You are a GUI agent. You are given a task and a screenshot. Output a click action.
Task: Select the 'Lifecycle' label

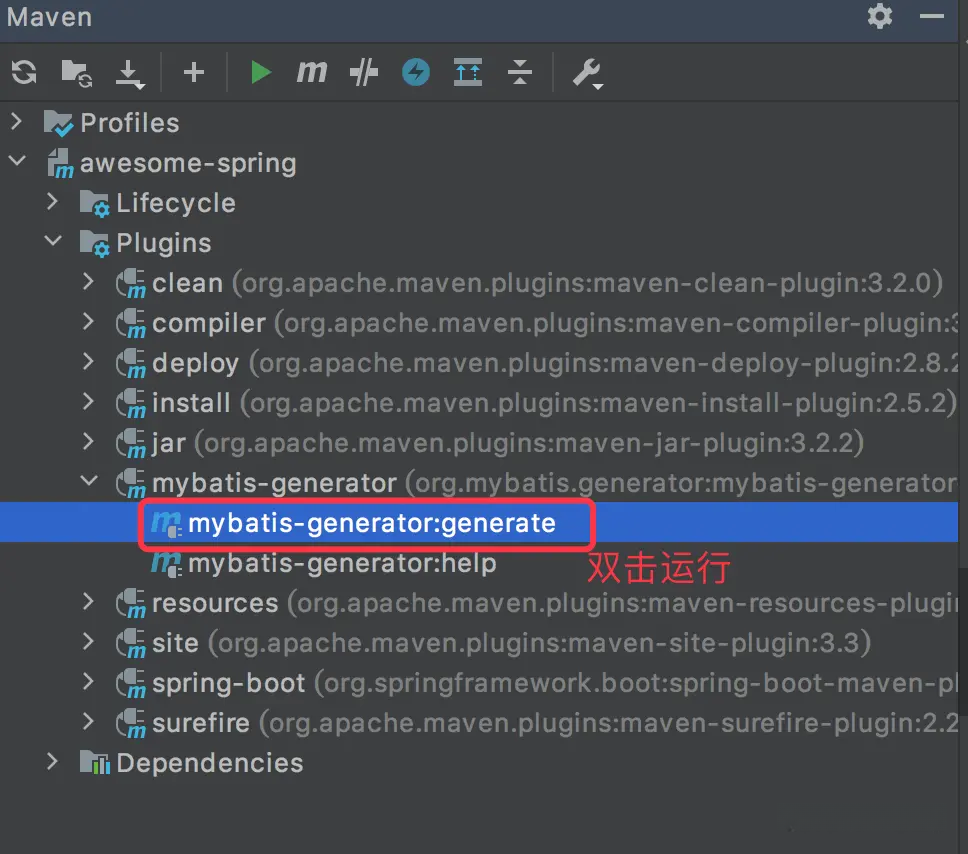pyautogui.click(x=176, y=203)
